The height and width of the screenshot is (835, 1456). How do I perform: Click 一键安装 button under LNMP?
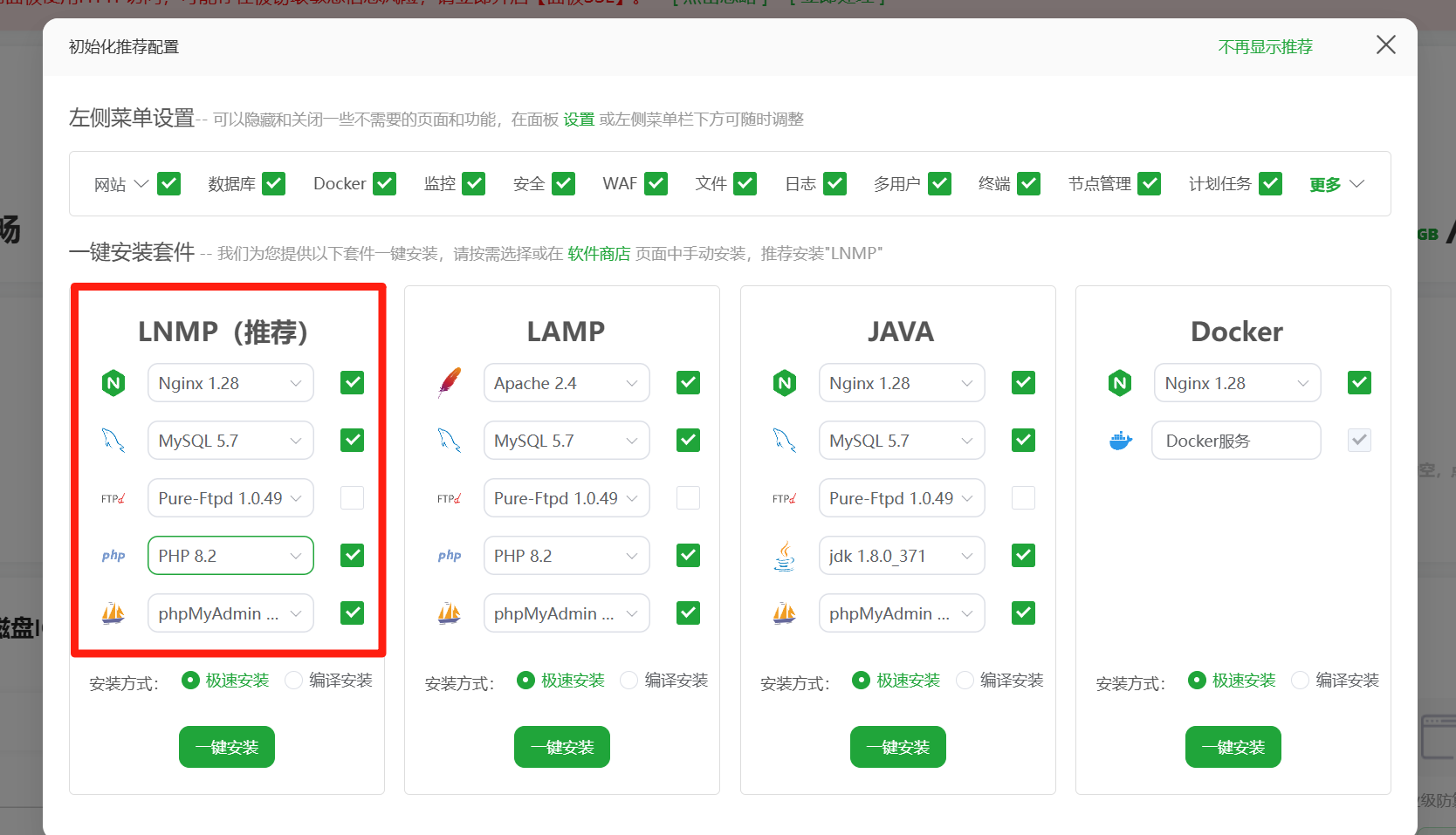(x=227, y=747)
